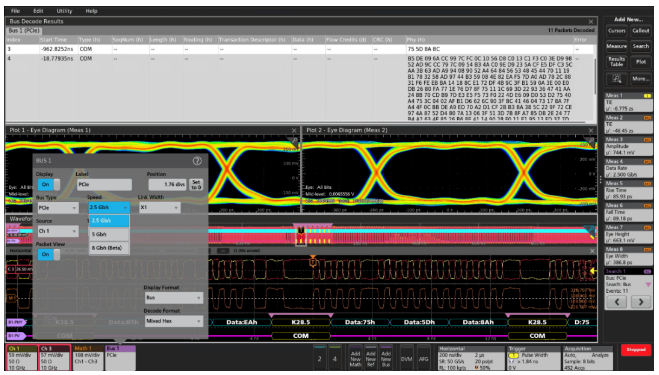Go to the previous search event arrow
Image resolution: width=659 pixels, height=375 pixels.
tap(617, 301)
